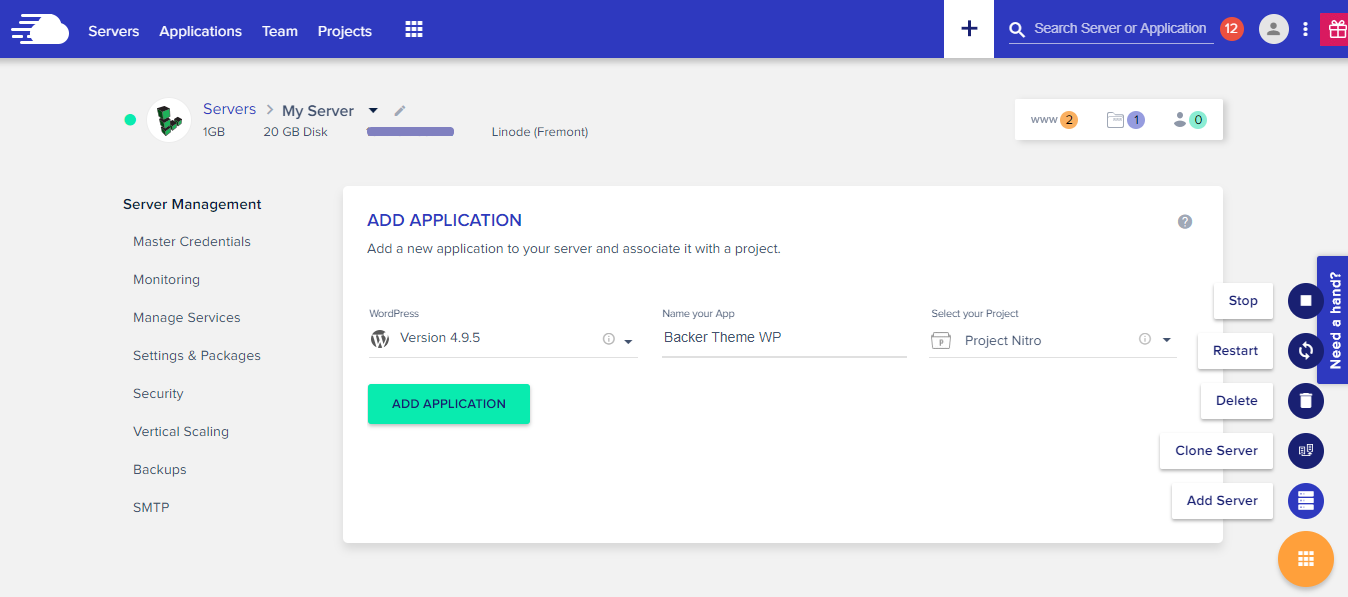Click the Server Management heading

point(192,204)
